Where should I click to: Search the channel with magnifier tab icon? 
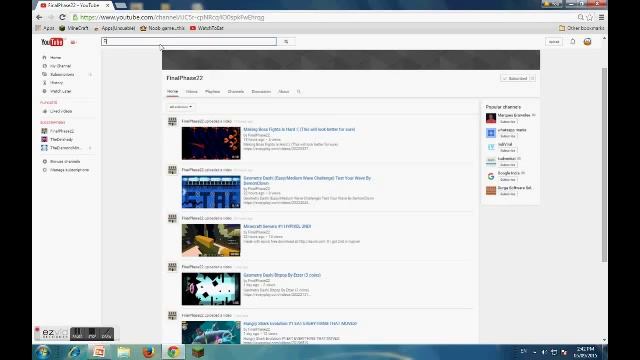[x=298, y=92]
